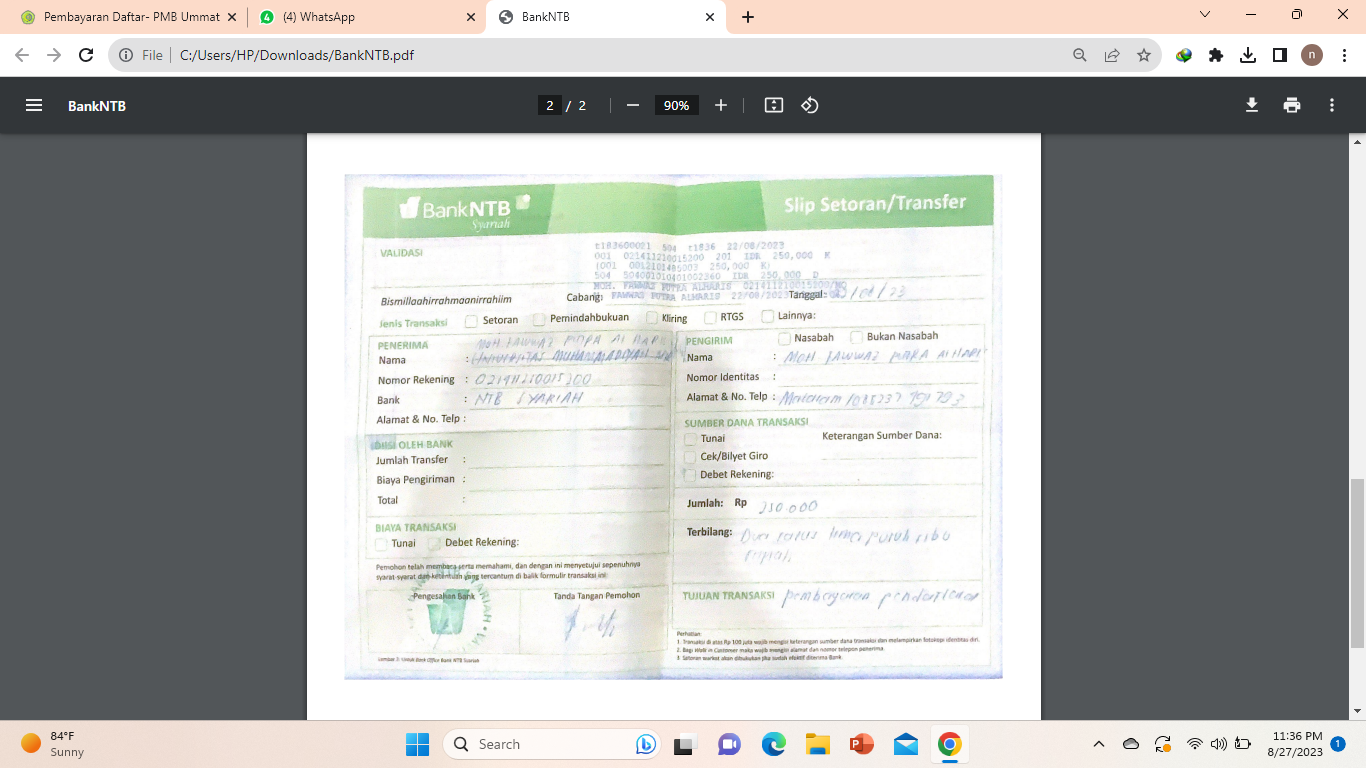
Task: Open a new browser tab
Action: 748,17
